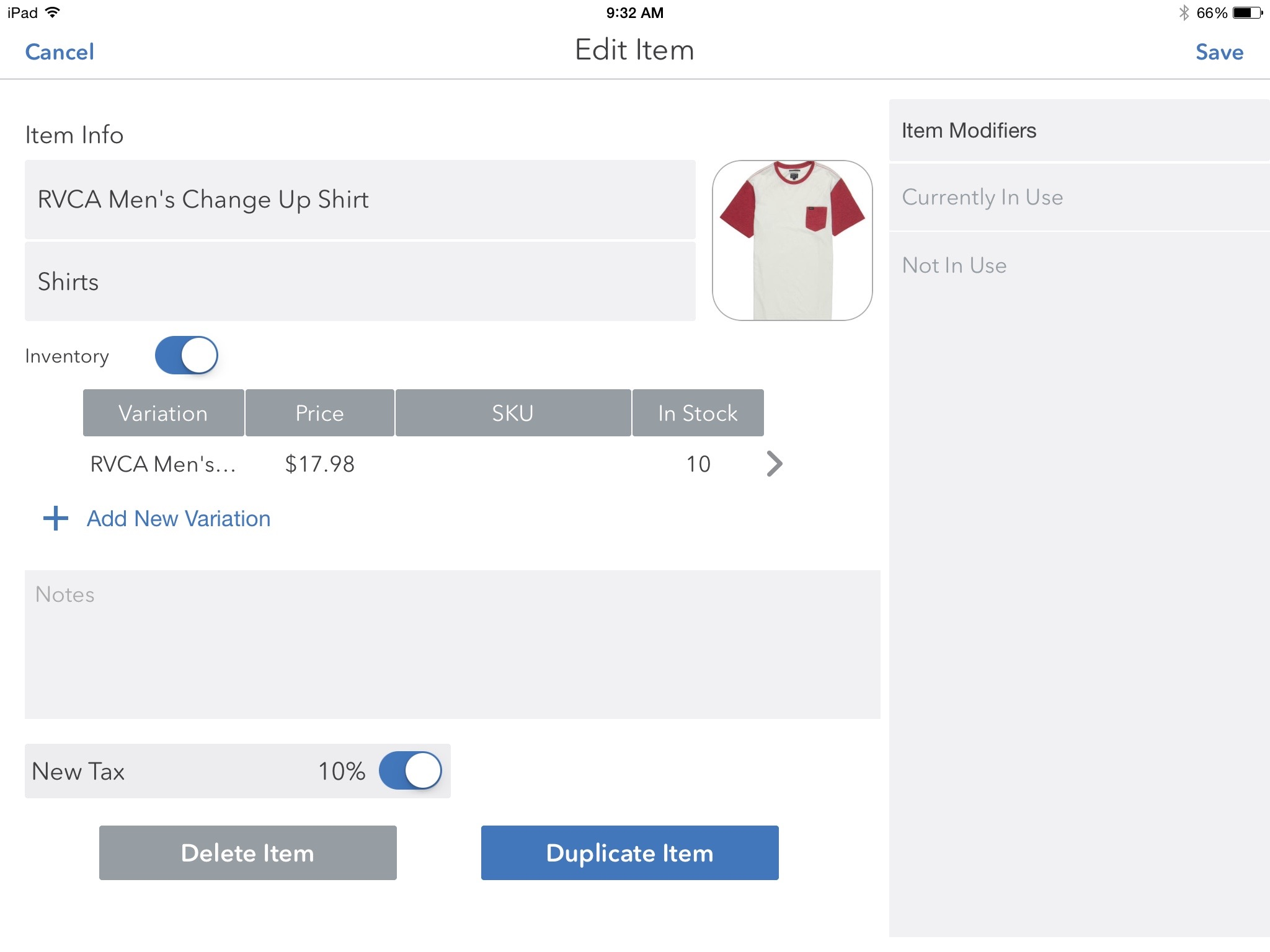The height and width of the screenshot is (952, 1270).
Task: Save the edited item
Action: [1219, 52]
